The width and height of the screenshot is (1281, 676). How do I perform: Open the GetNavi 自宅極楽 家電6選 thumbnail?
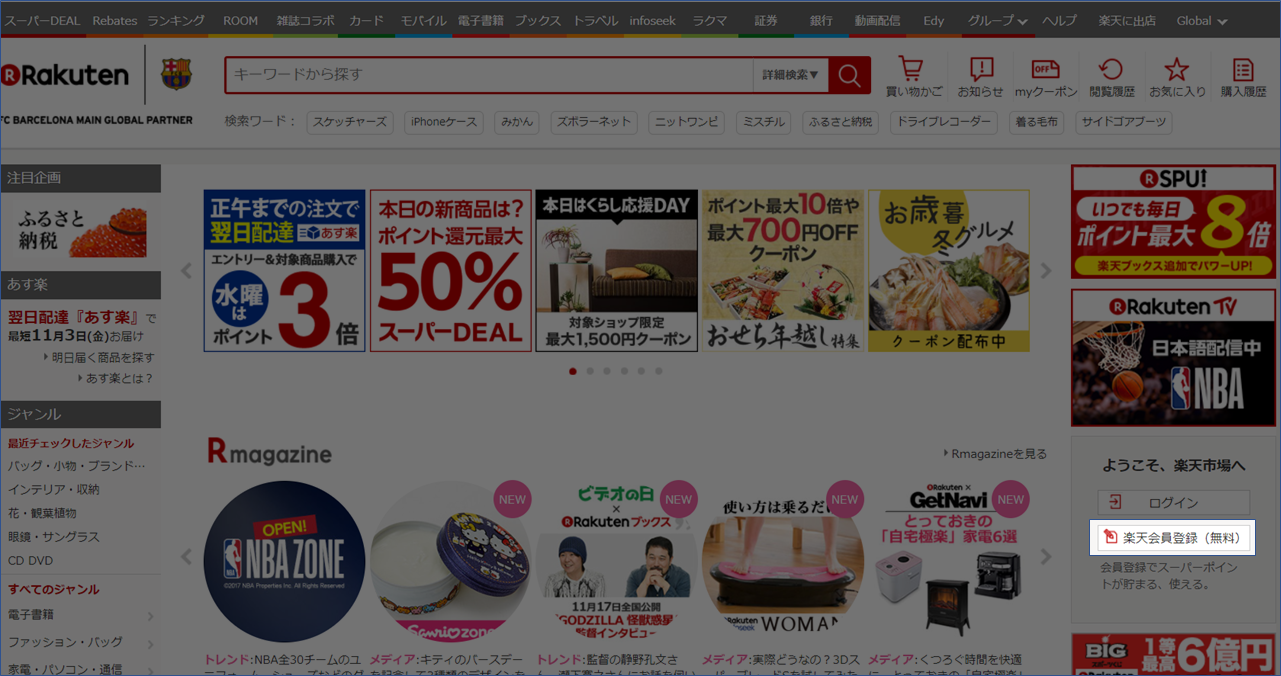tap(947, 561)
